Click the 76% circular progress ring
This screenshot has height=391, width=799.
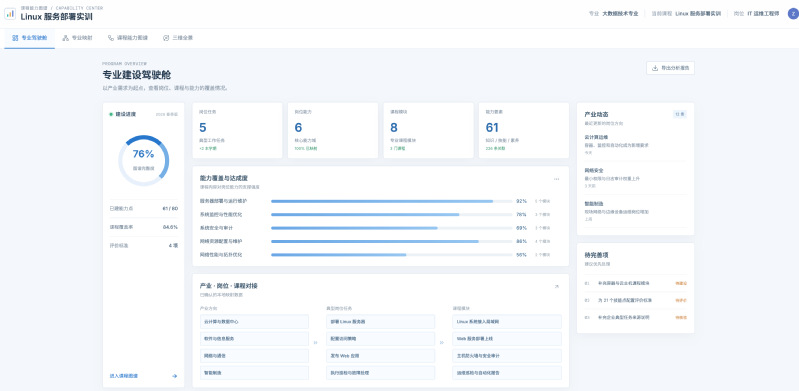click(144, 160)
